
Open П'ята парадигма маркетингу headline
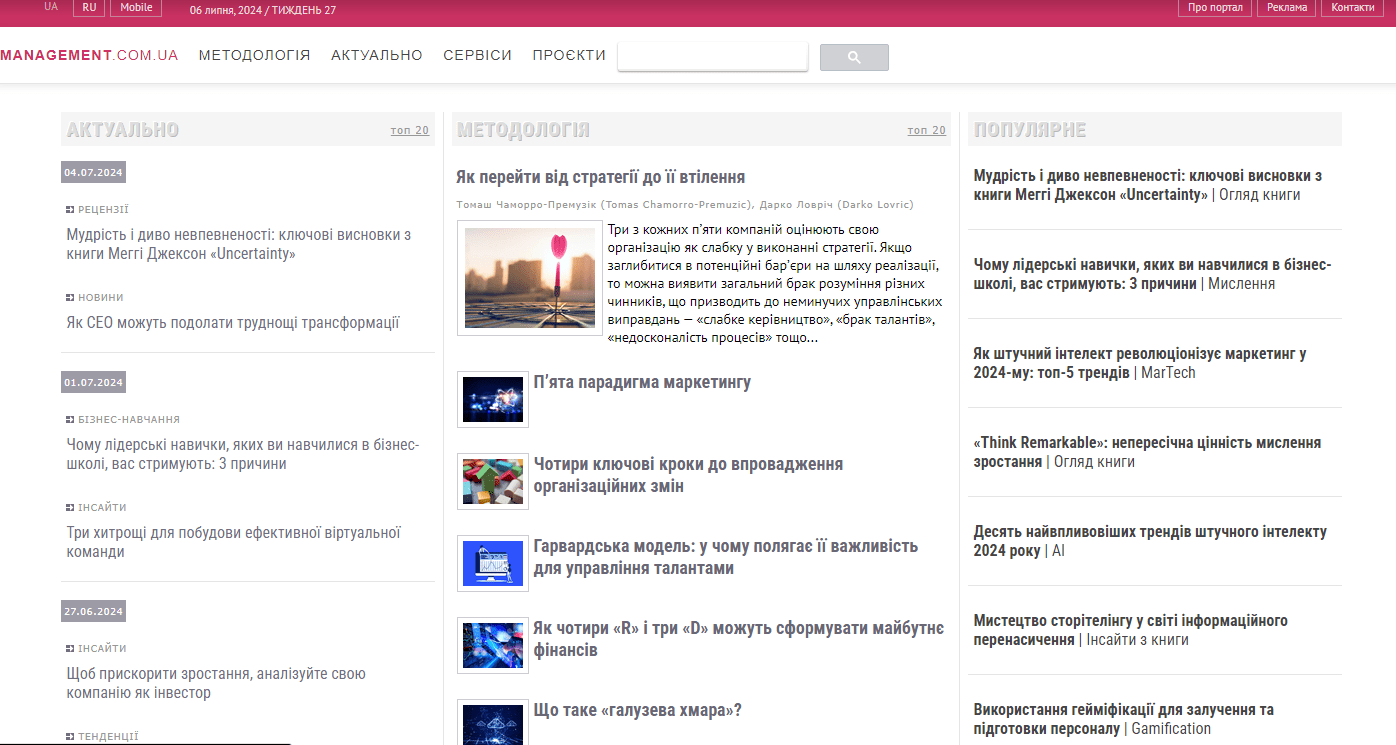click(642, 382)
